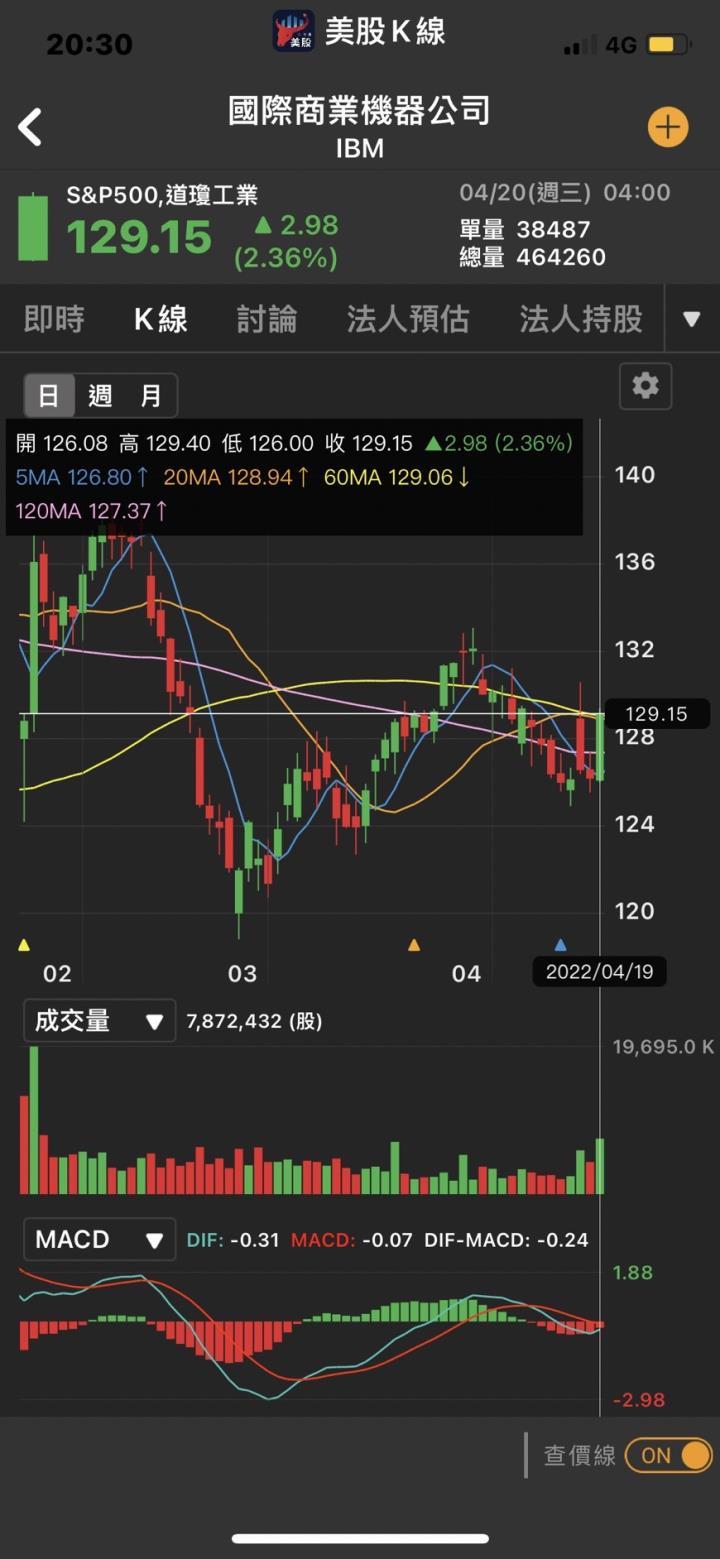720x1559 pixels.
Task: Tap the 1.88 MACD axis label
Action: click(633, 1272)
